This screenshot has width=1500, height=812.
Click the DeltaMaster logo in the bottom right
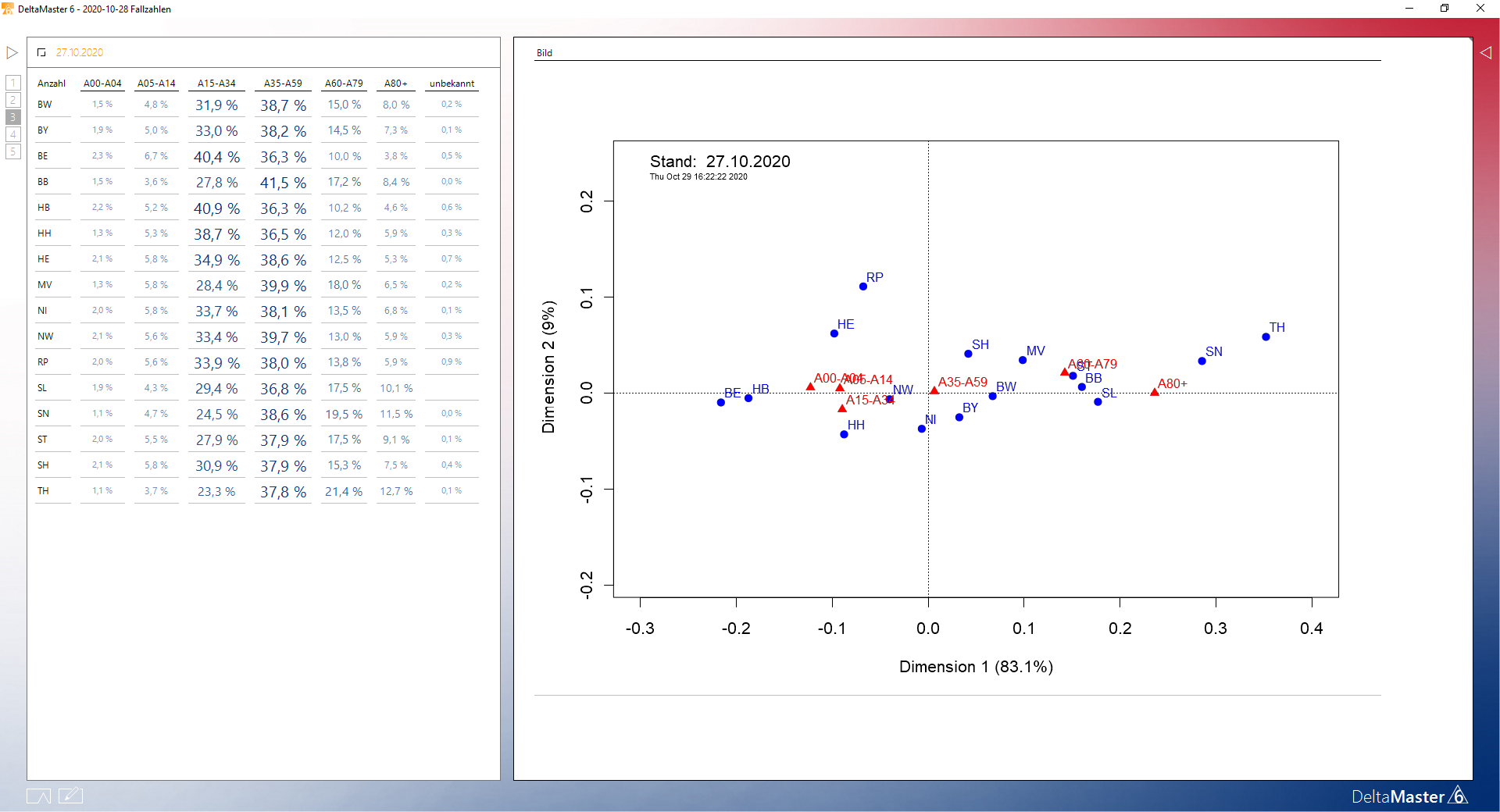click(1409, 796)
